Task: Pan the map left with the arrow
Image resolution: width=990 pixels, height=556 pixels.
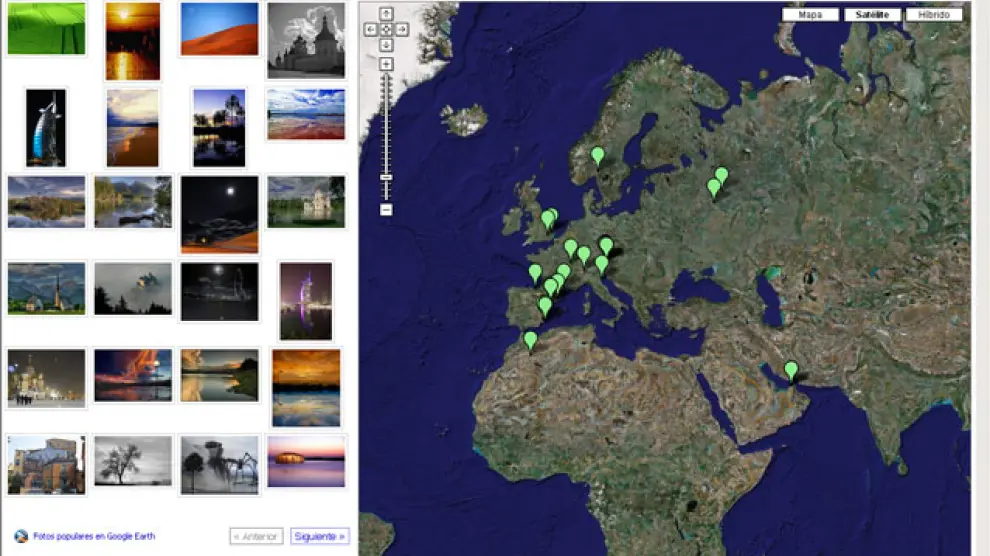Action: coord(371,30)
